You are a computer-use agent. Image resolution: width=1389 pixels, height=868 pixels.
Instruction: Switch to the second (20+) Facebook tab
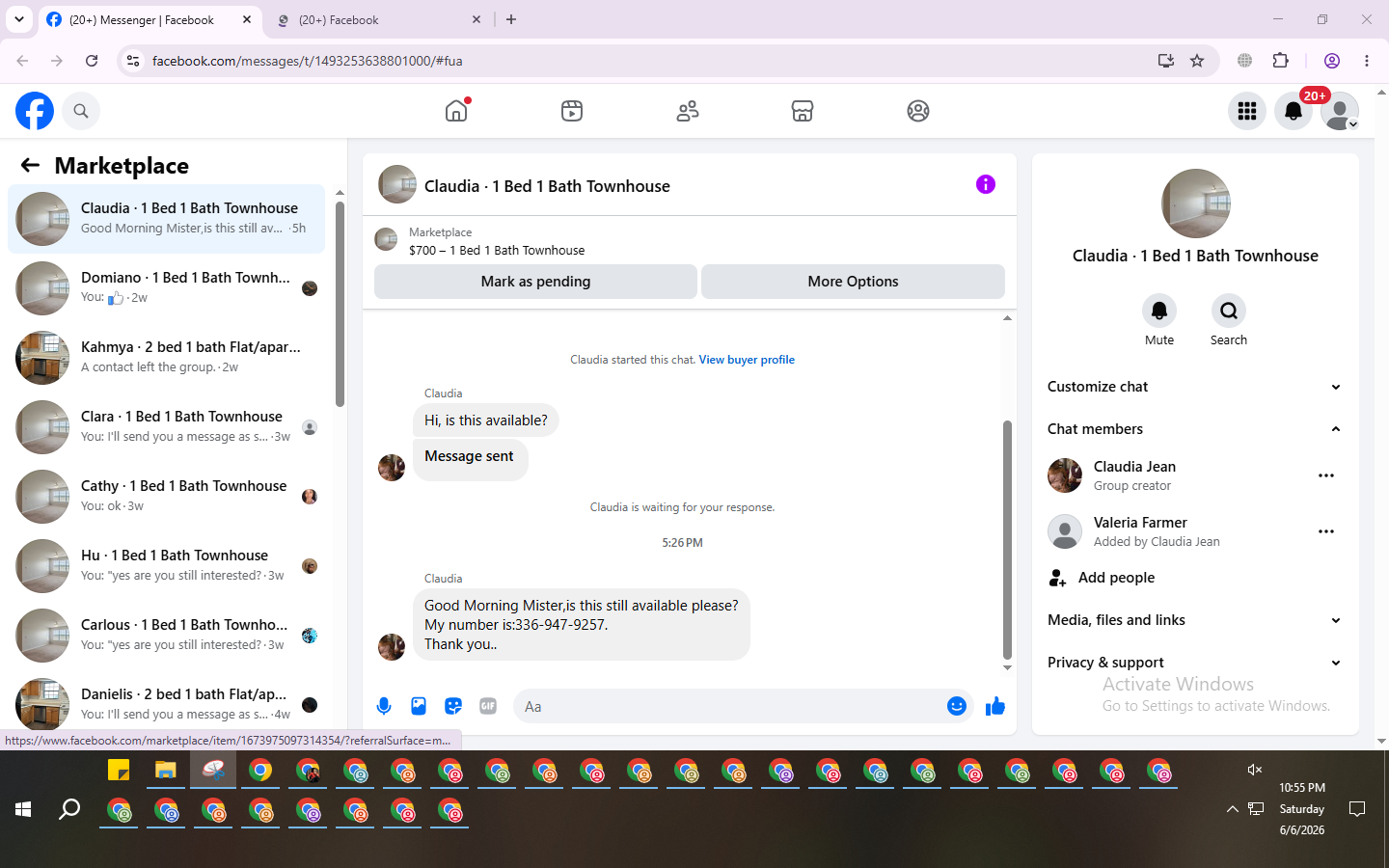click(x=378, y=19)
